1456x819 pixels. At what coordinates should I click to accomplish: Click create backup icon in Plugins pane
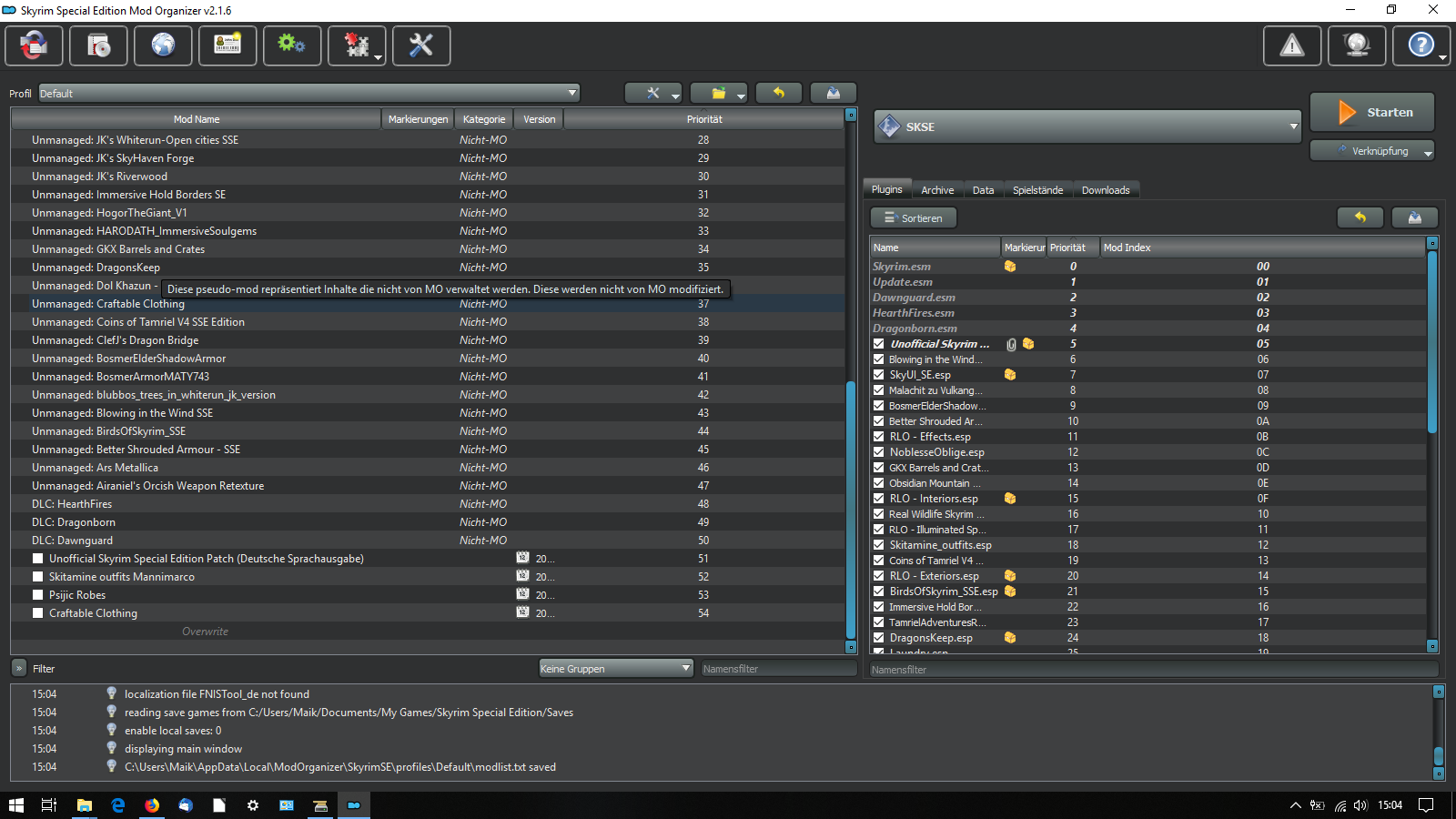tap(1414, 217)
